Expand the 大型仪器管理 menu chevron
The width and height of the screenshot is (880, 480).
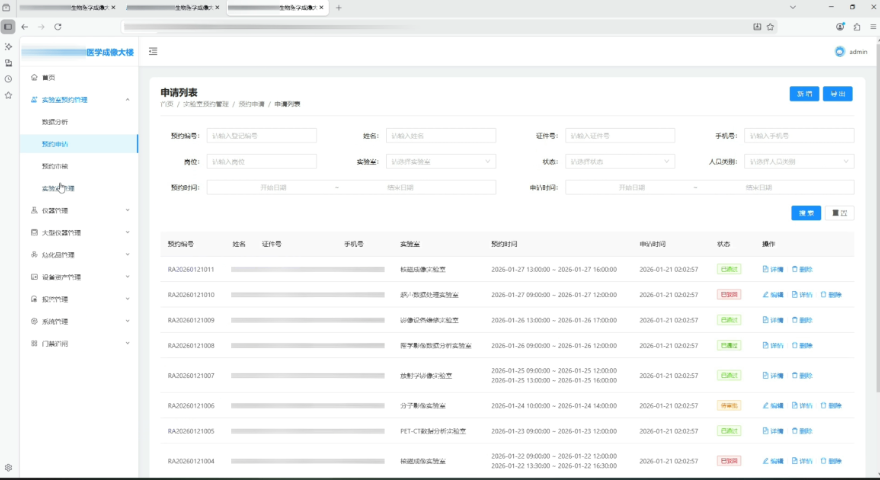[127, 232]
